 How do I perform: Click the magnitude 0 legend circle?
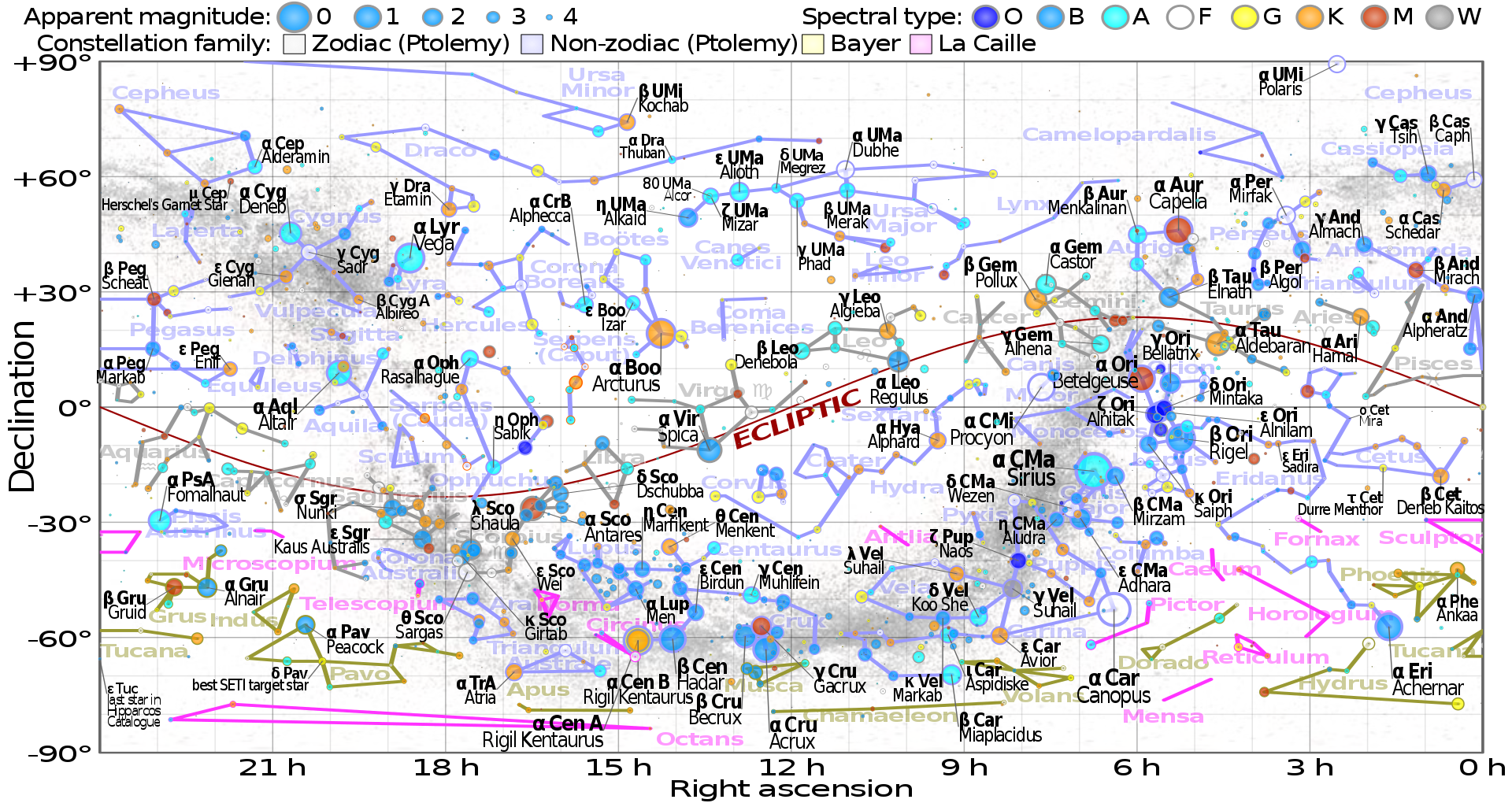(x=295, y=17)
